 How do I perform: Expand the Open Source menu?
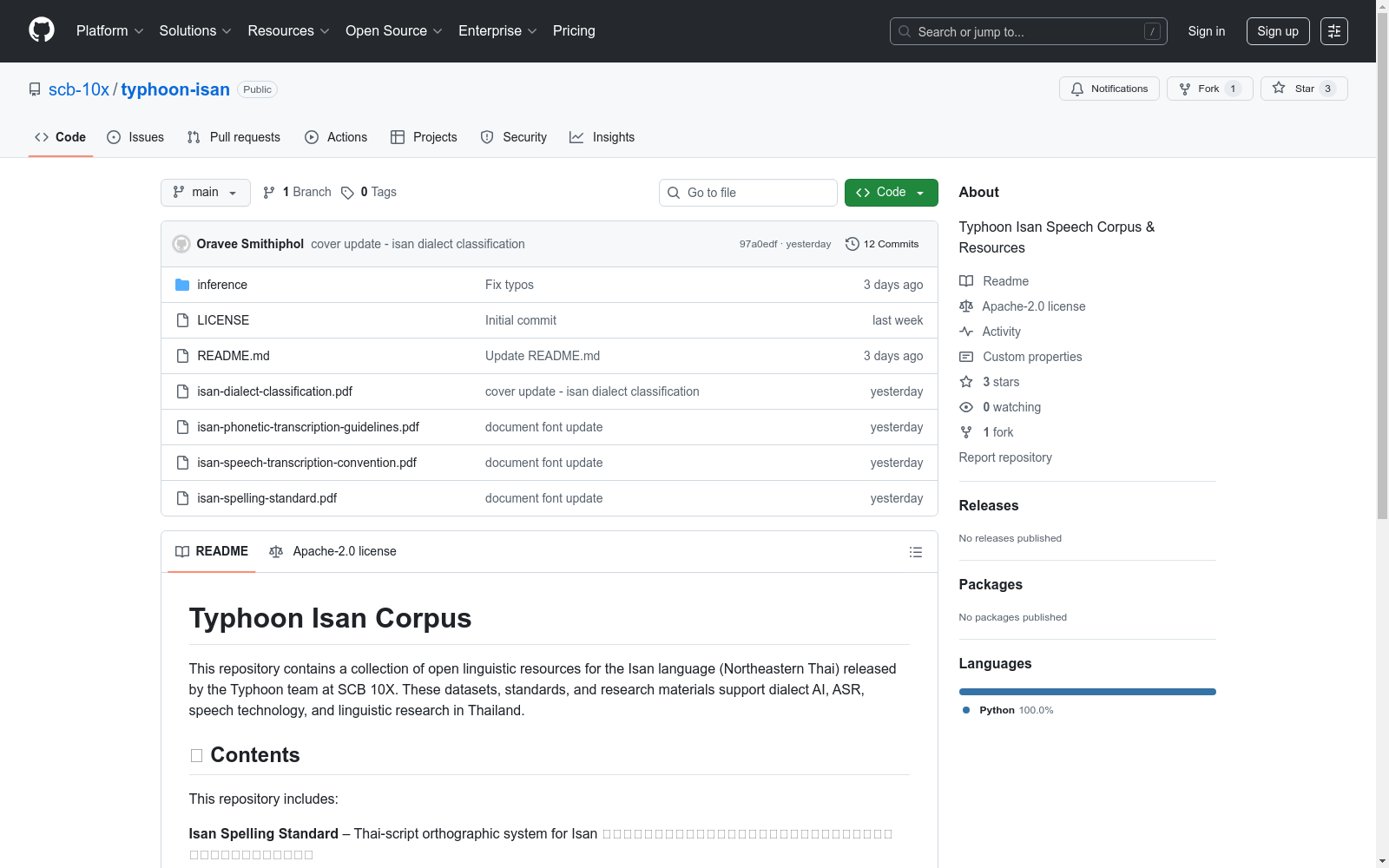394,31
